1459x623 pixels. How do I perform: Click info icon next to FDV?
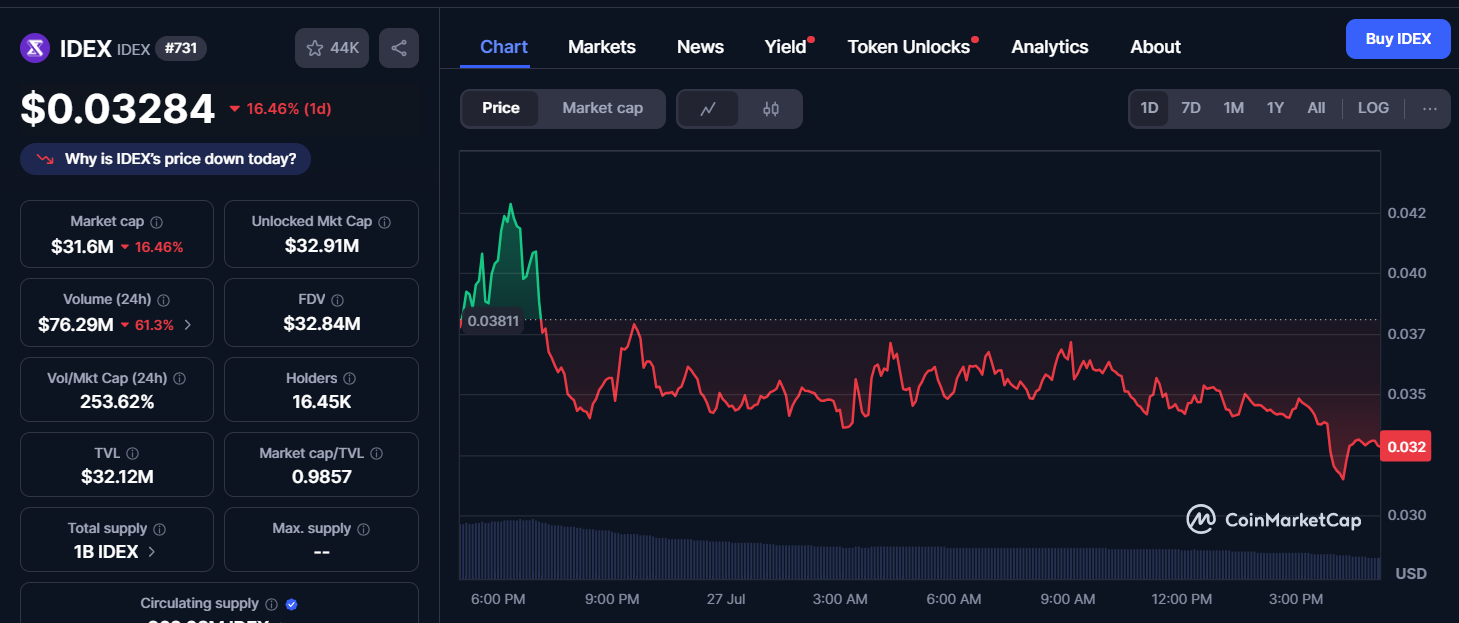pos(338,300)
